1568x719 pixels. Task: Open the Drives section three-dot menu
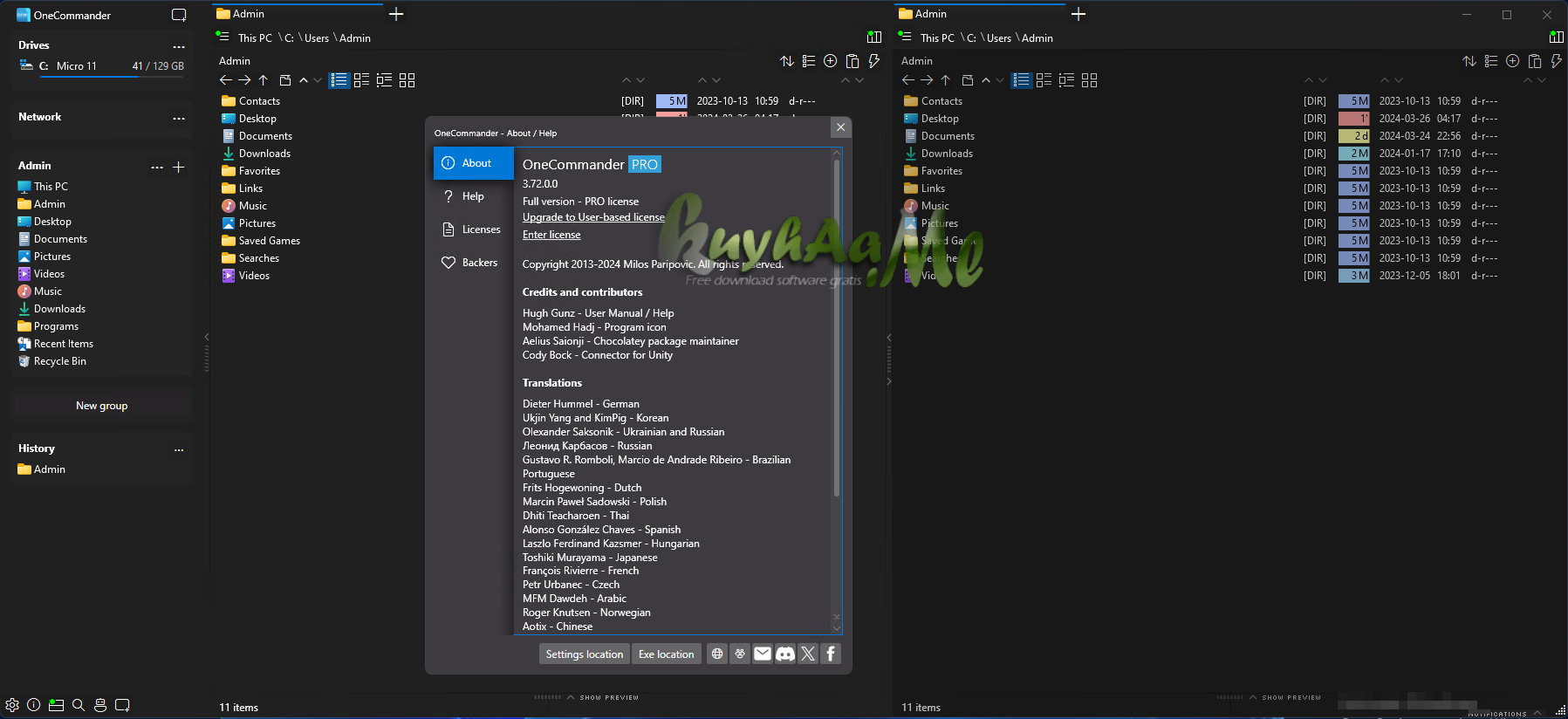click(x=179, y=46)
